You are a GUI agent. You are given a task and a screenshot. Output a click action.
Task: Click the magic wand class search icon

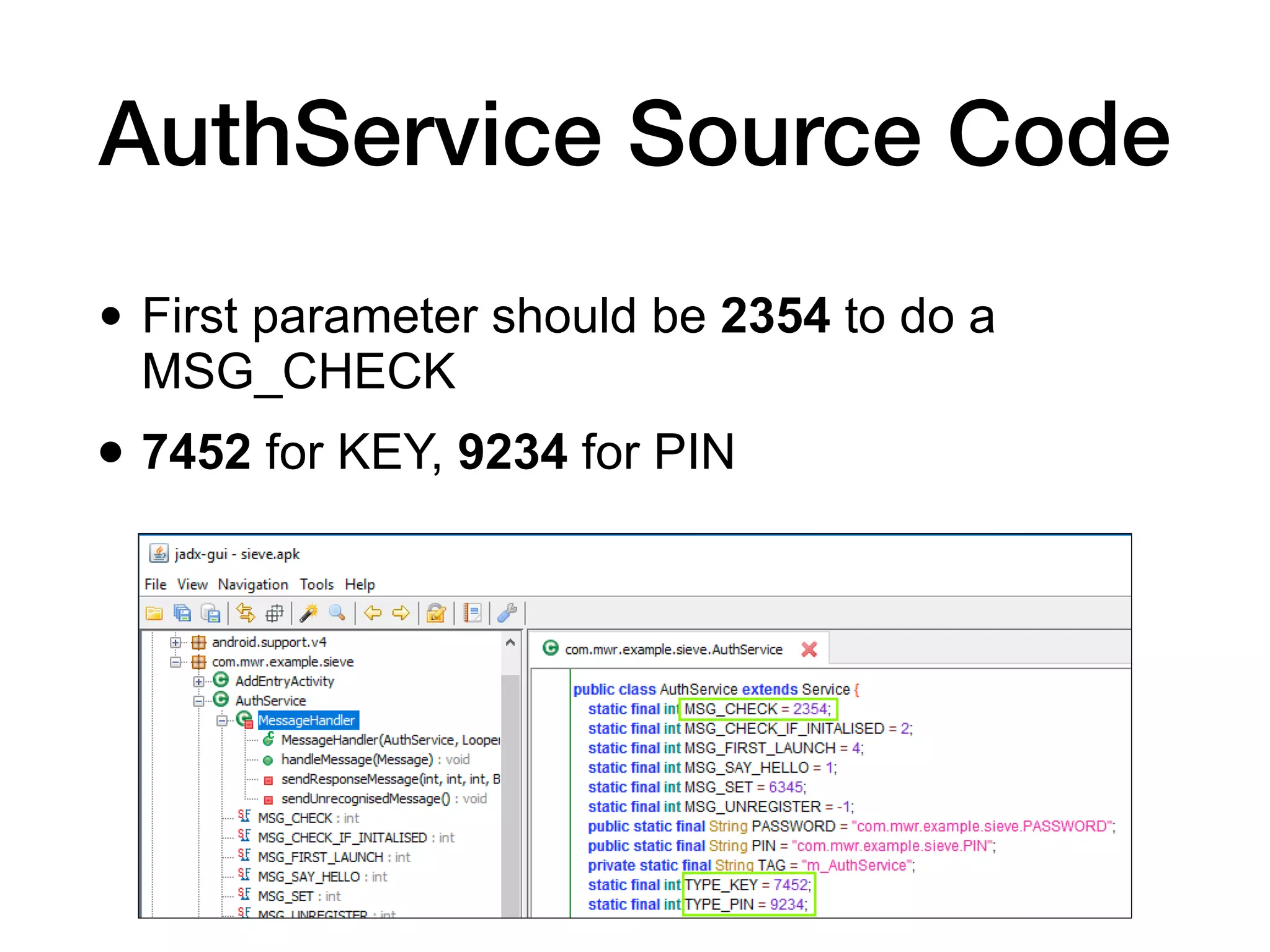point(309,614)
